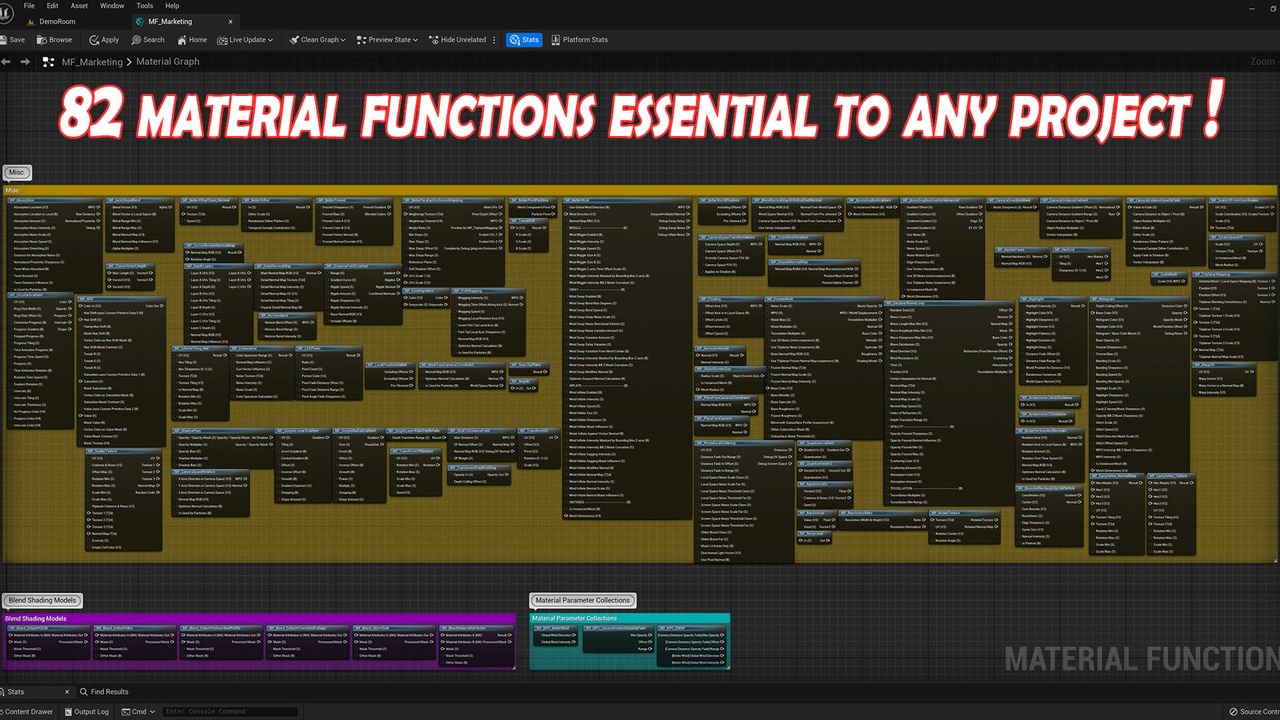Open Hide Unrelated three-dot options

coord(495,40)
